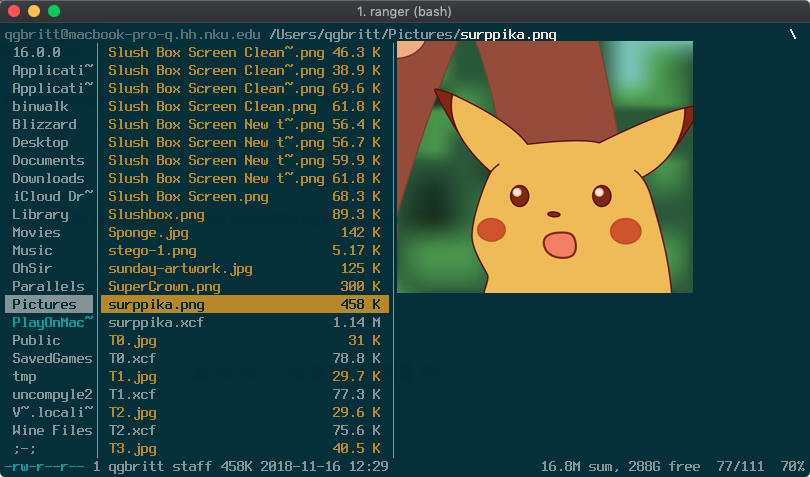Click the highlighted Pictures directory

tap(49, 304)
